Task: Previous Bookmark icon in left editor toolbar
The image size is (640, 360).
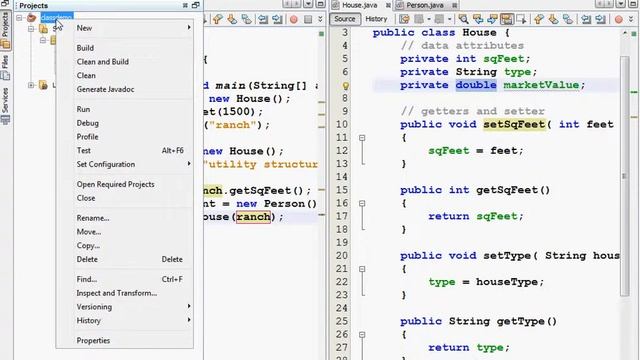Action: pos(218,19)
